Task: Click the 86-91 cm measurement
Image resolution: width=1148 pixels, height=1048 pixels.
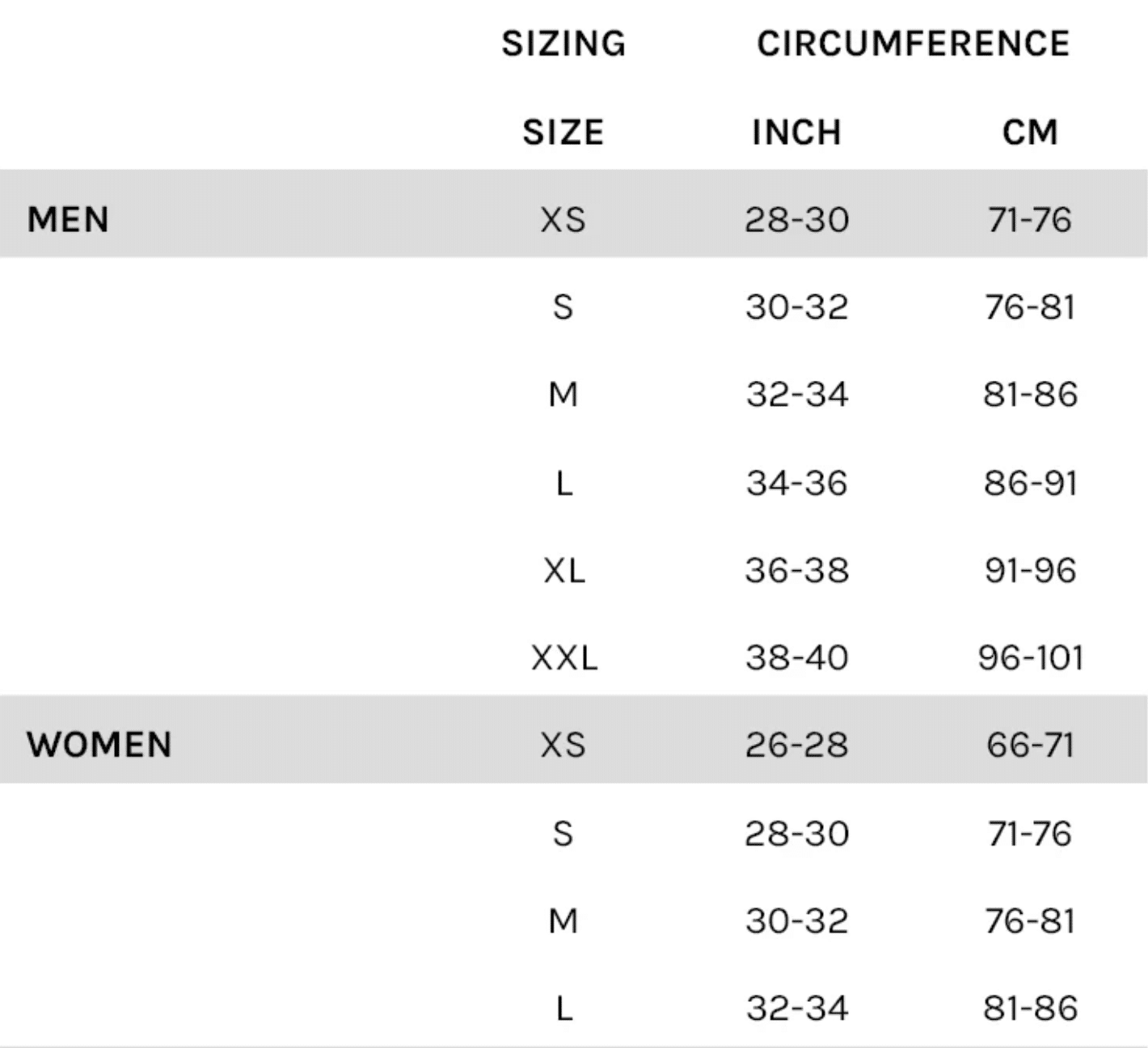Action: pos(1030,484)
